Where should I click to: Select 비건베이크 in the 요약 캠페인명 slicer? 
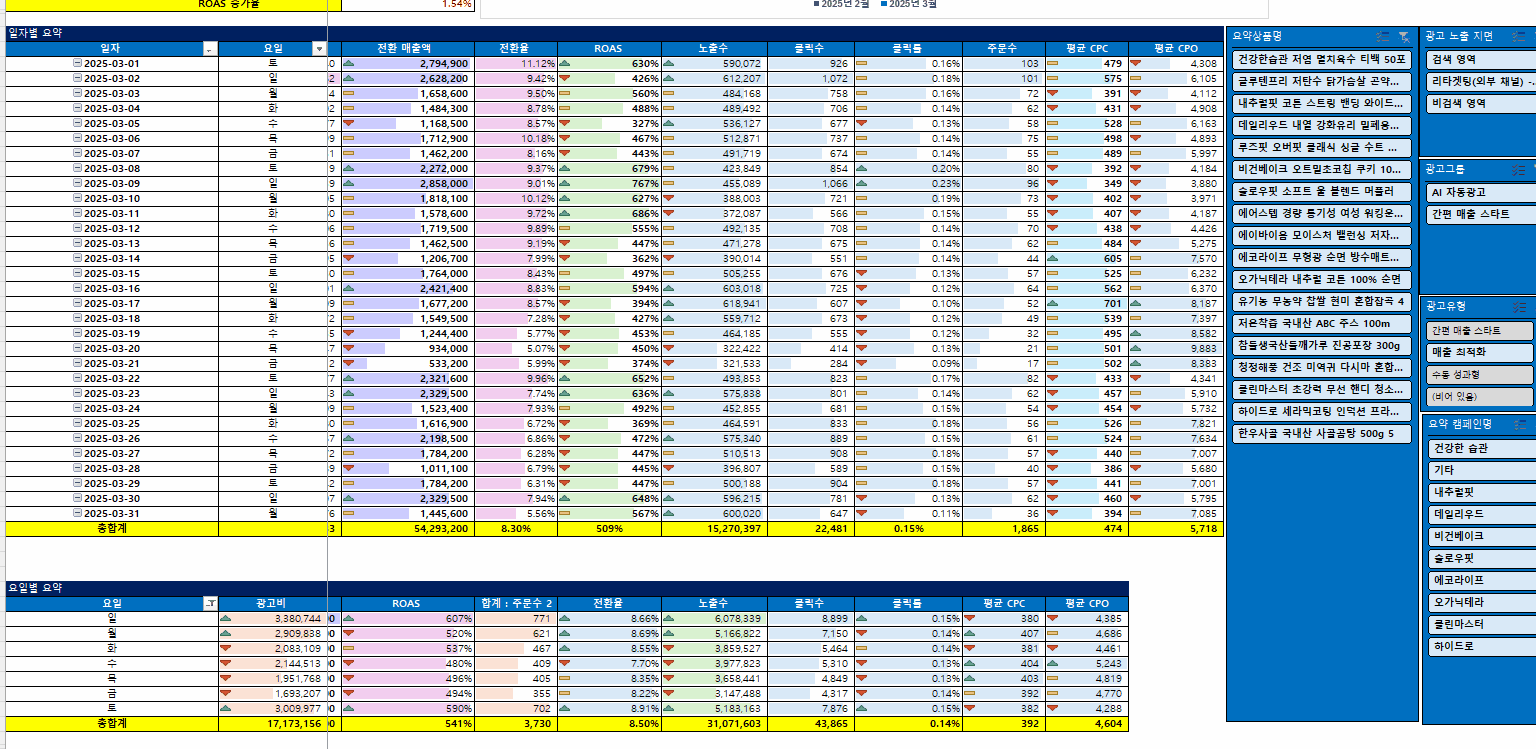pos(1481,536)
